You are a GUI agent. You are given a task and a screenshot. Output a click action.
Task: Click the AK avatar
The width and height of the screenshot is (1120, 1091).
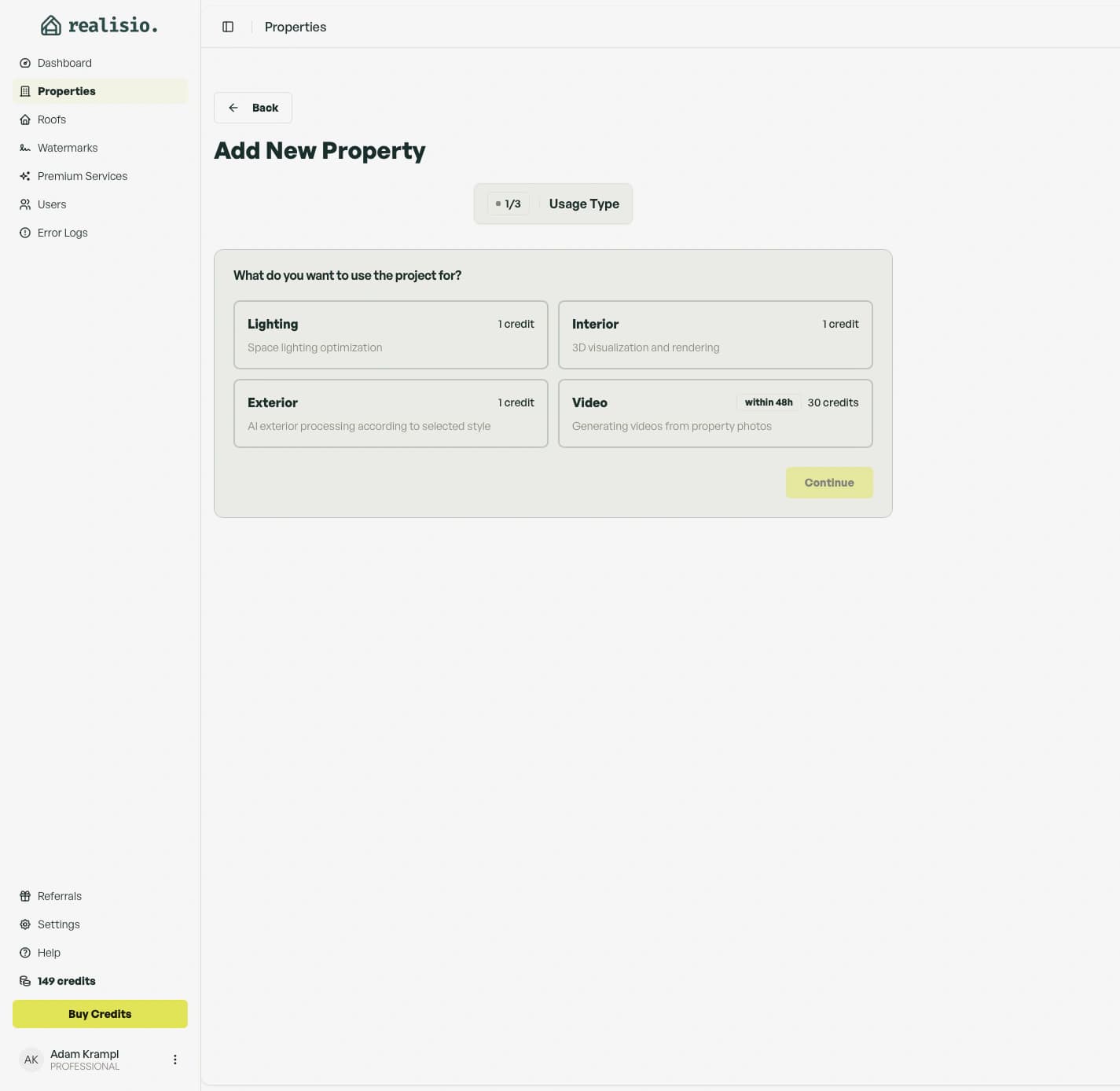pos(31,1060)
